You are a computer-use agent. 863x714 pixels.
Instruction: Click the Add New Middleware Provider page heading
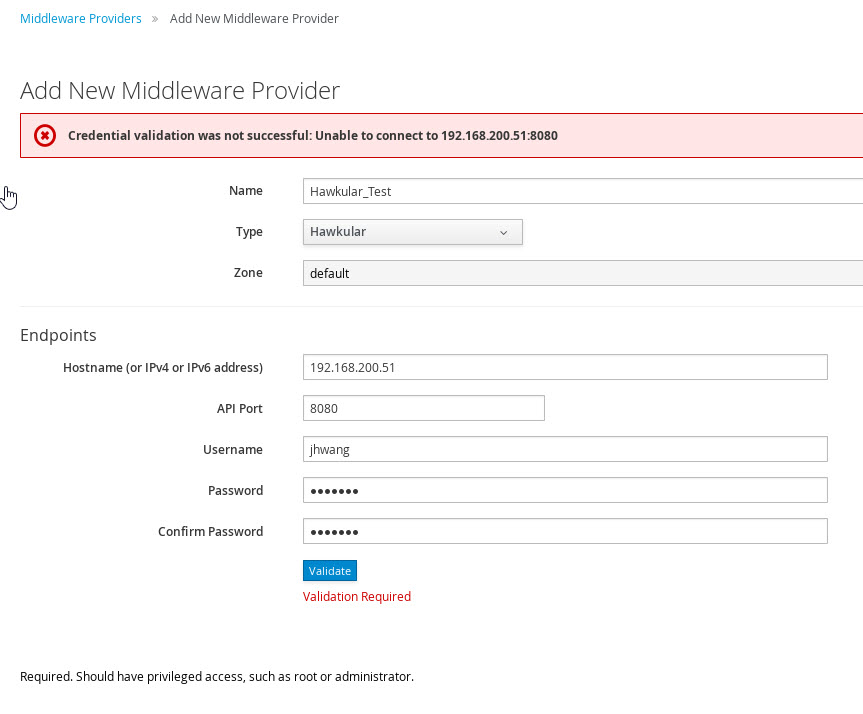coord(180,91)
